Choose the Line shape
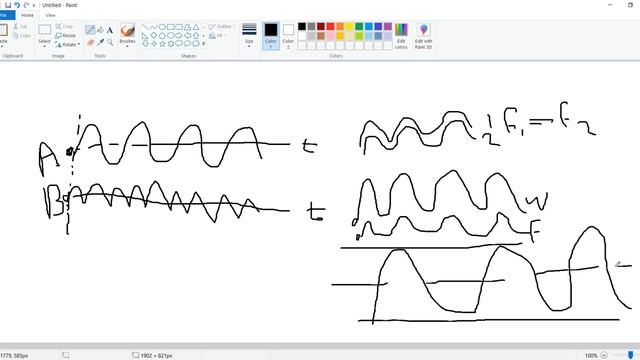This screenshot has height=360, width=640. click(x=145, y=27)
